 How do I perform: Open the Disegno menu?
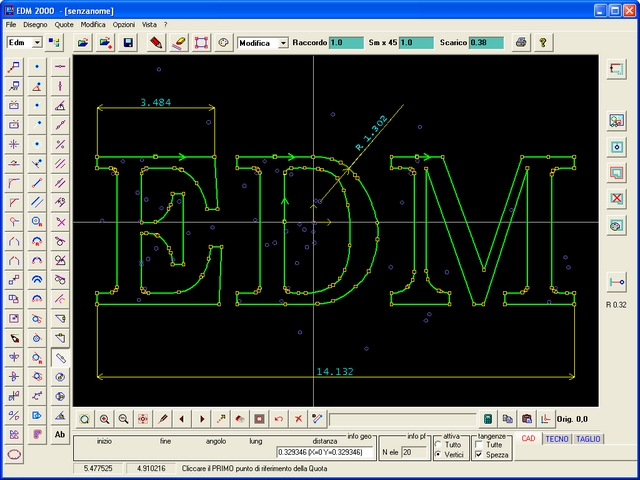[x=35, y=24]
